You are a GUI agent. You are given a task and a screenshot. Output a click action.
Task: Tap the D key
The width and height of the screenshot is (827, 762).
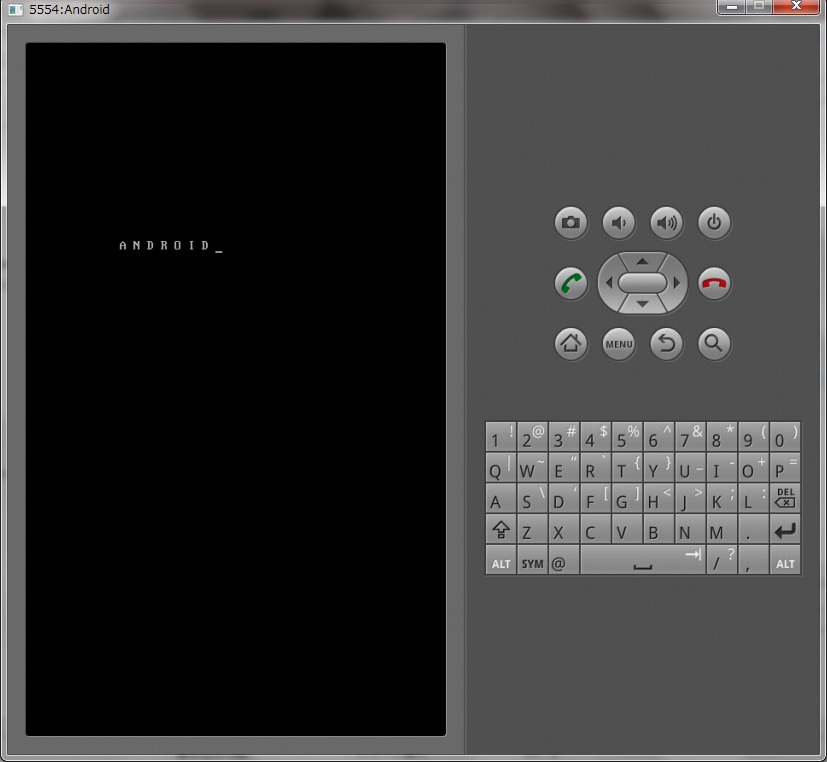pos(564,498)
